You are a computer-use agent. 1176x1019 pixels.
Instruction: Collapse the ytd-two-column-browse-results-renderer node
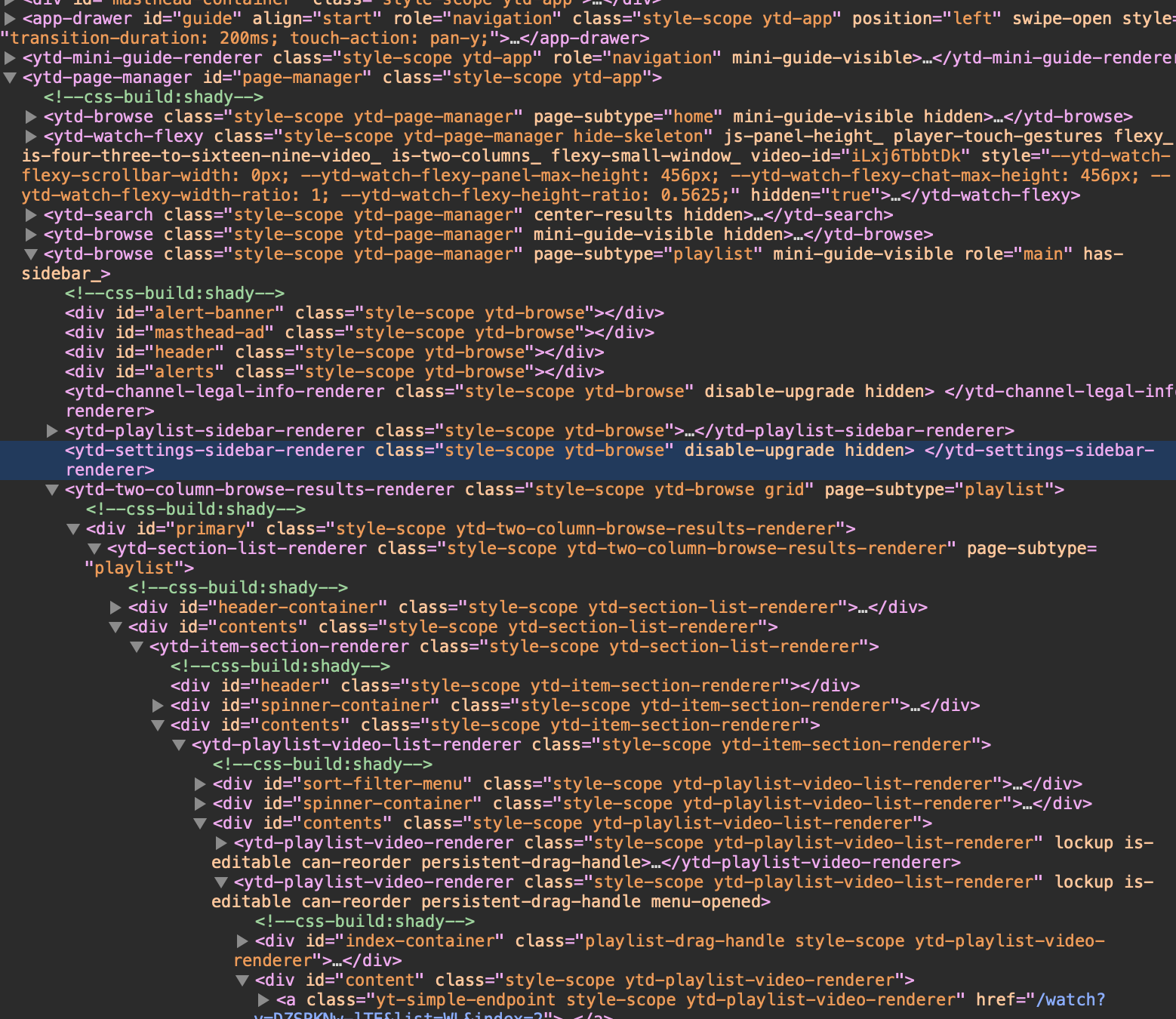point(52,490)
